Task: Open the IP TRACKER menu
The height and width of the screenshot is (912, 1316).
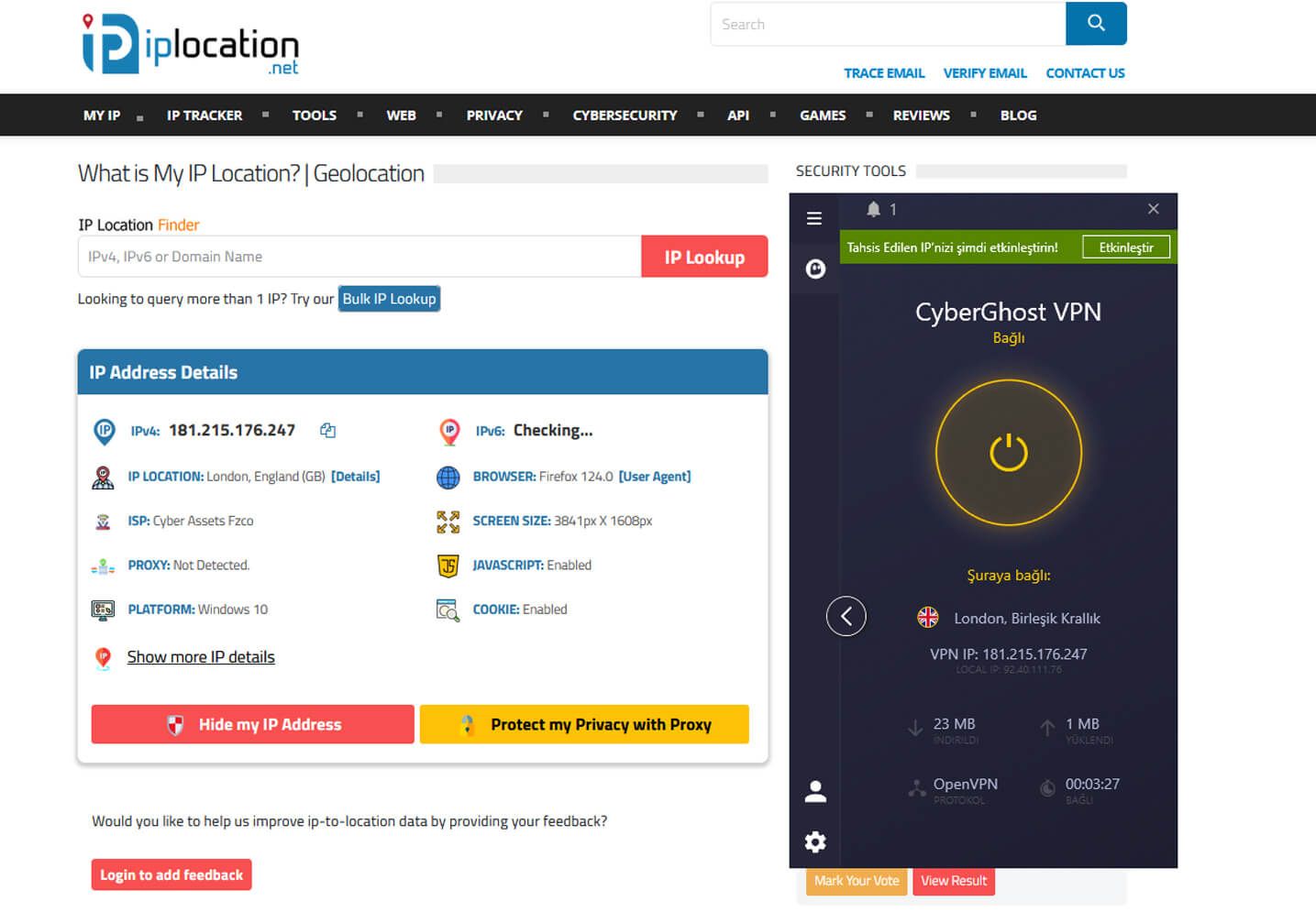Action: click(x=205, y=115)
